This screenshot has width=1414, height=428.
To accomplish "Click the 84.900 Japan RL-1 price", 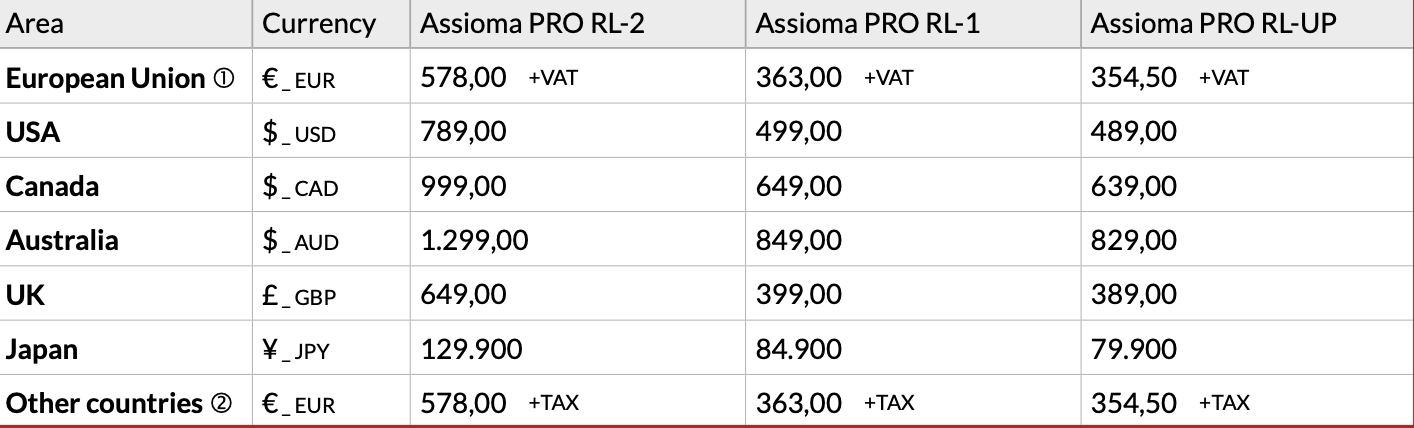I will point(797,349).
